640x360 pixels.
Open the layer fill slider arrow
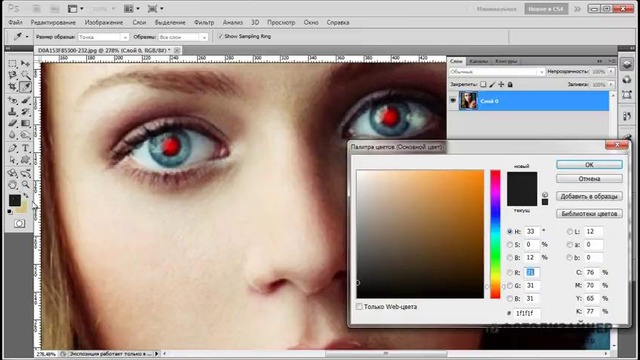click(611, 84)
